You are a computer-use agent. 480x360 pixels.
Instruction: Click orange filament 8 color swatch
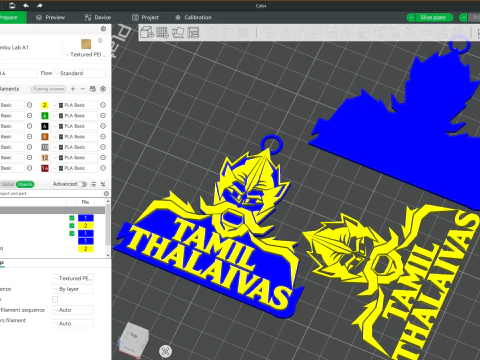coord(45,137)
